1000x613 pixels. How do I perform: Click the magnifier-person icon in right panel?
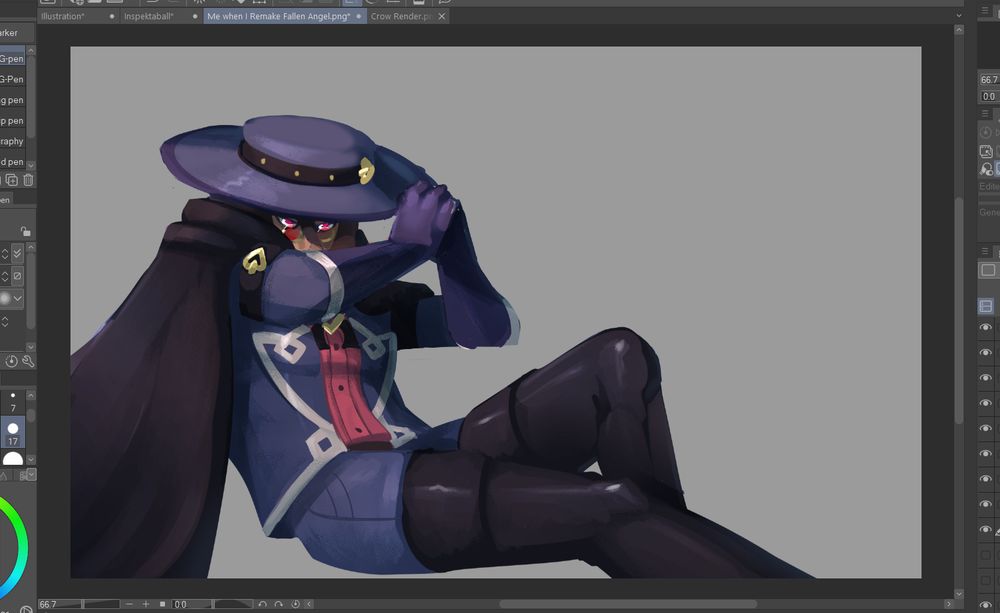coord(986,169)
